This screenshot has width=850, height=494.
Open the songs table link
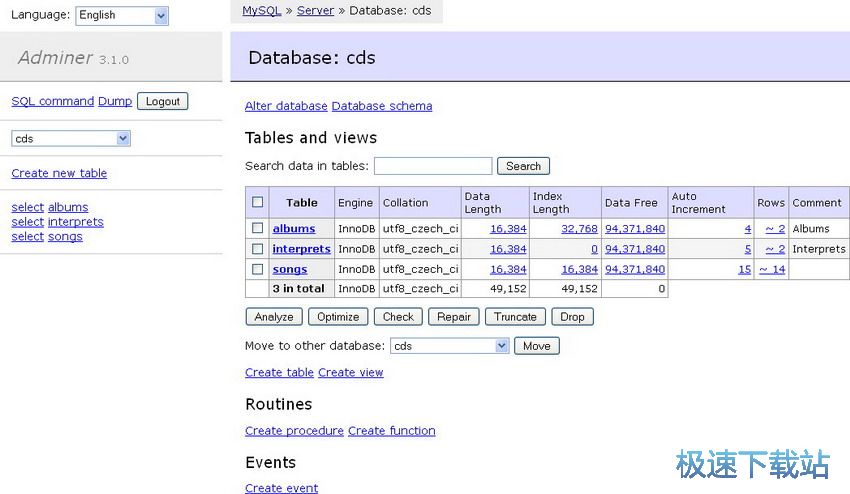(x=290, y=270)
